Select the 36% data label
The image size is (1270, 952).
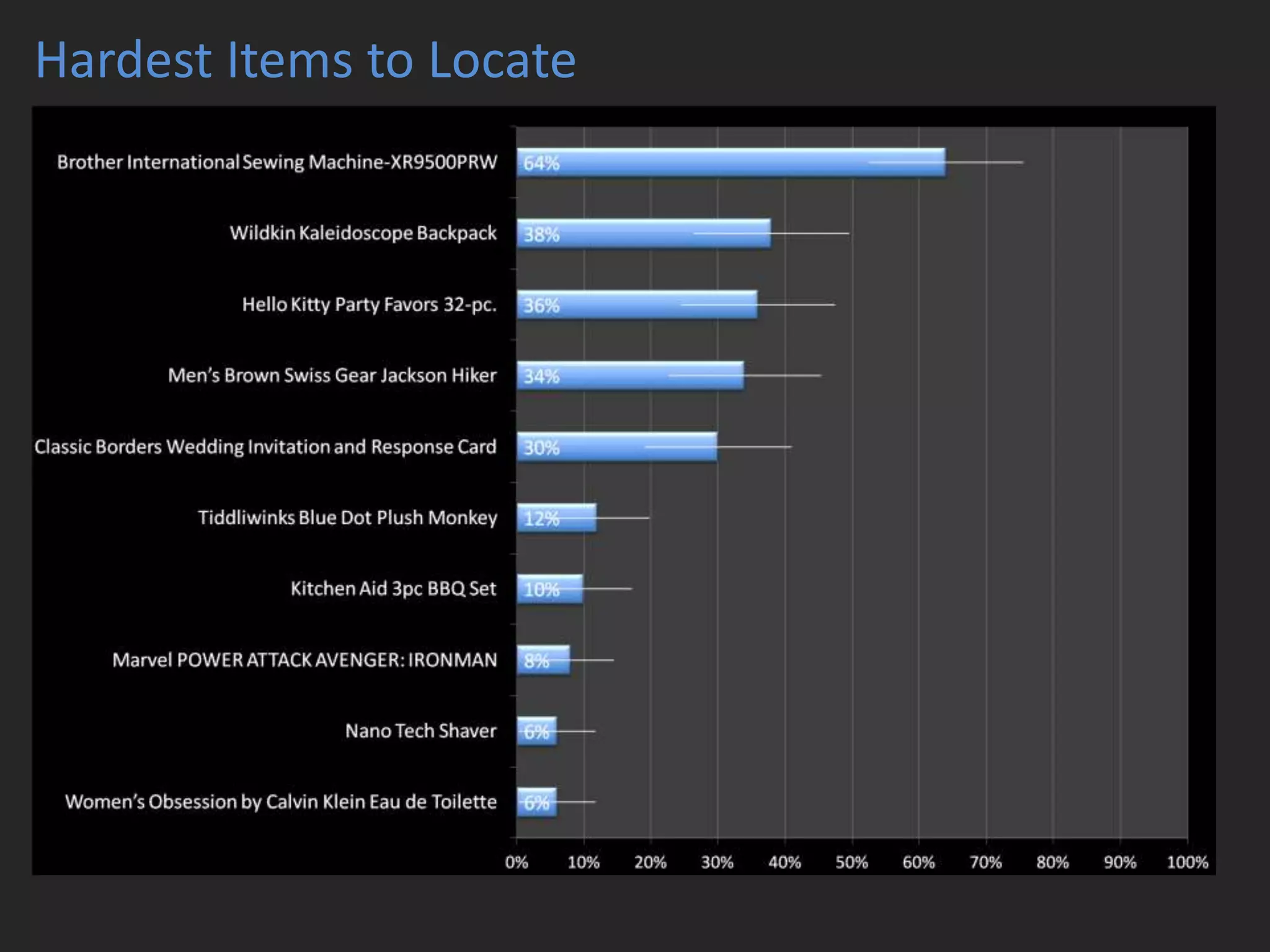tap(541, 306)
